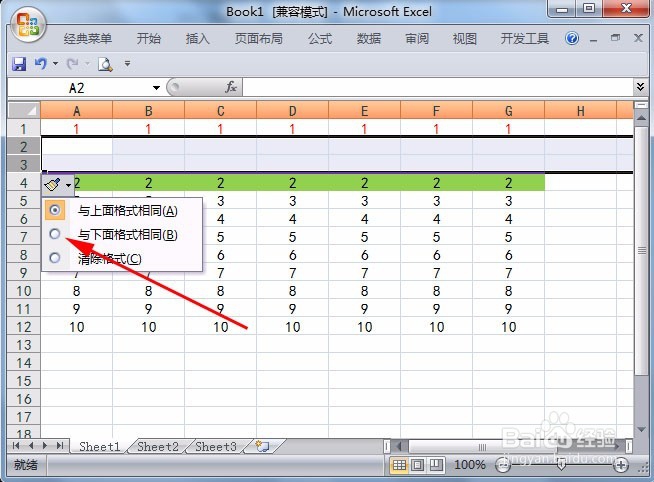Click cell G12 containing 10
Image resolution: width=654 pixels, height=482 pixels.
[x=508, y=326]
